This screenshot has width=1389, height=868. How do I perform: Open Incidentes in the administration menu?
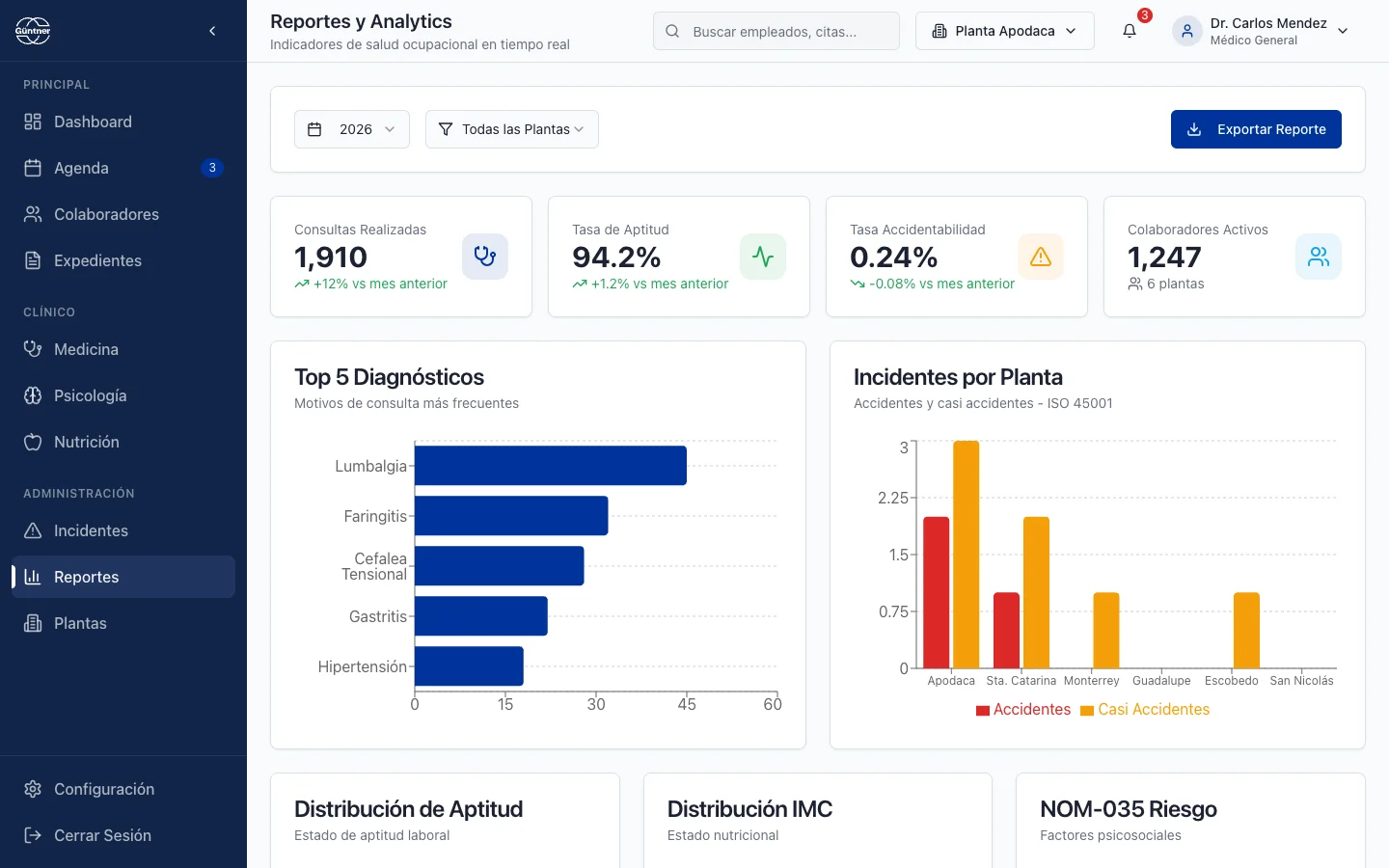91,530
